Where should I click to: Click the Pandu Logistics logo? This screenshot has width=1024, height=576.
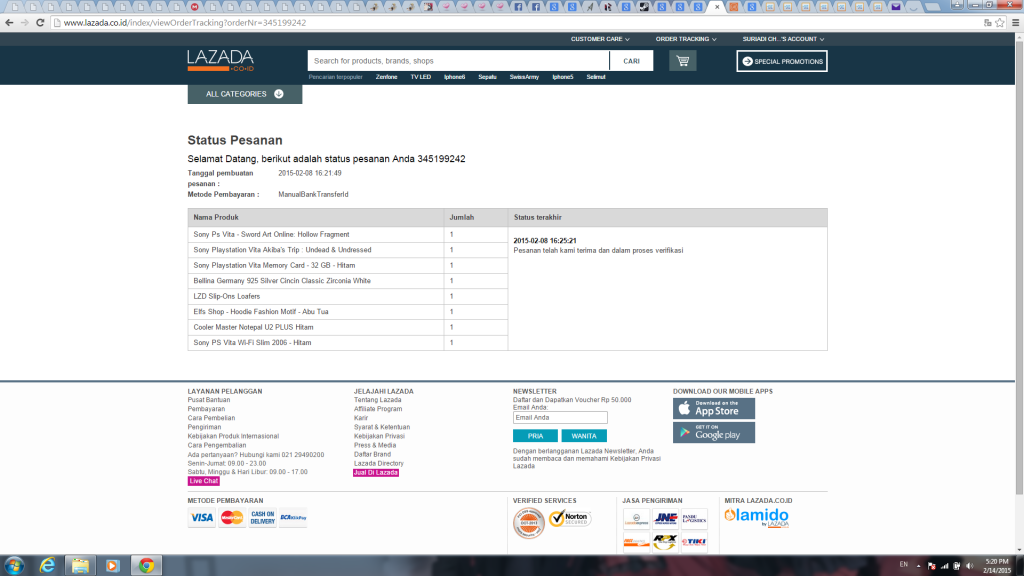[x=694, y=519]
